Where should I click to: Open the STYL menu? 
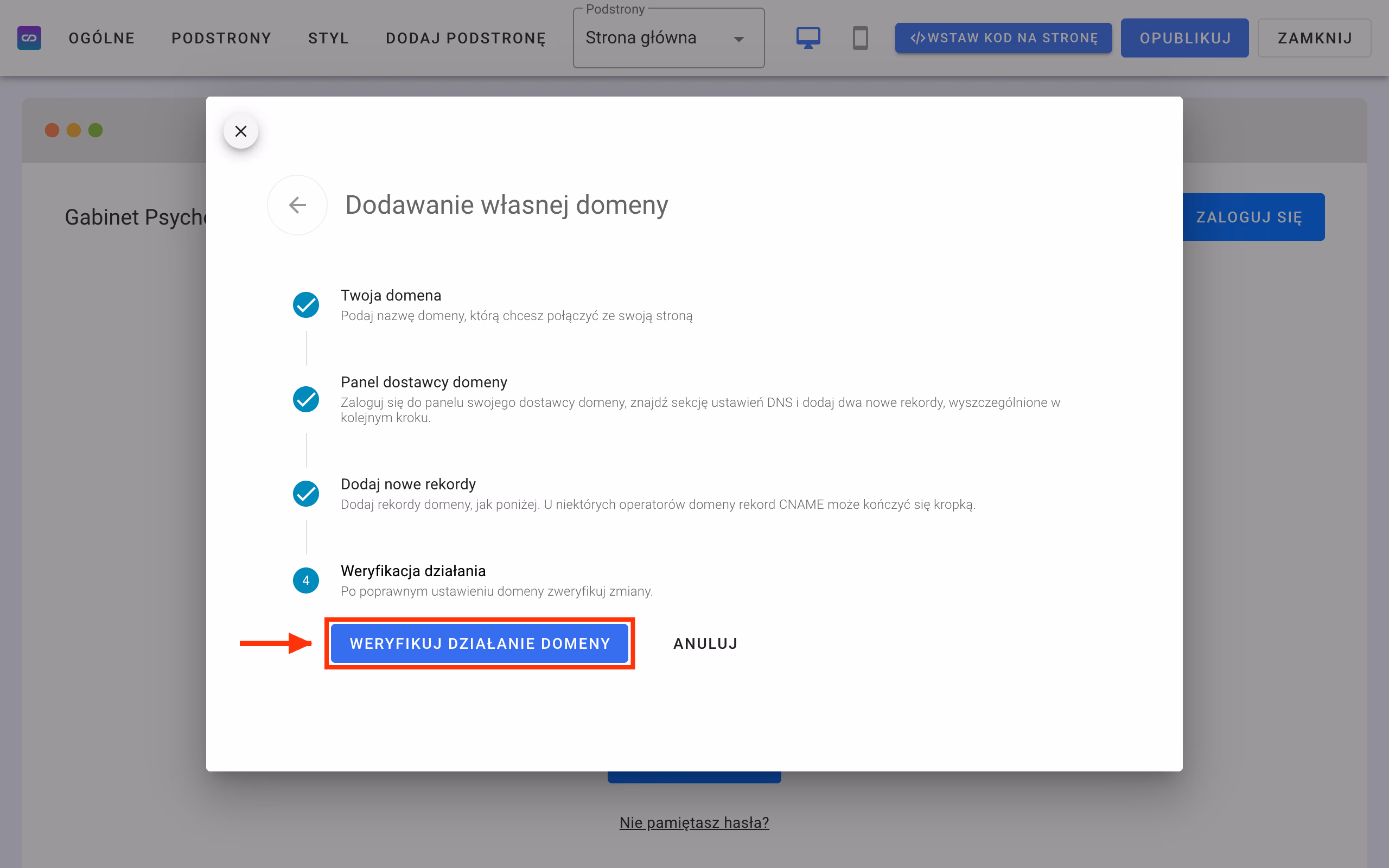328,38
